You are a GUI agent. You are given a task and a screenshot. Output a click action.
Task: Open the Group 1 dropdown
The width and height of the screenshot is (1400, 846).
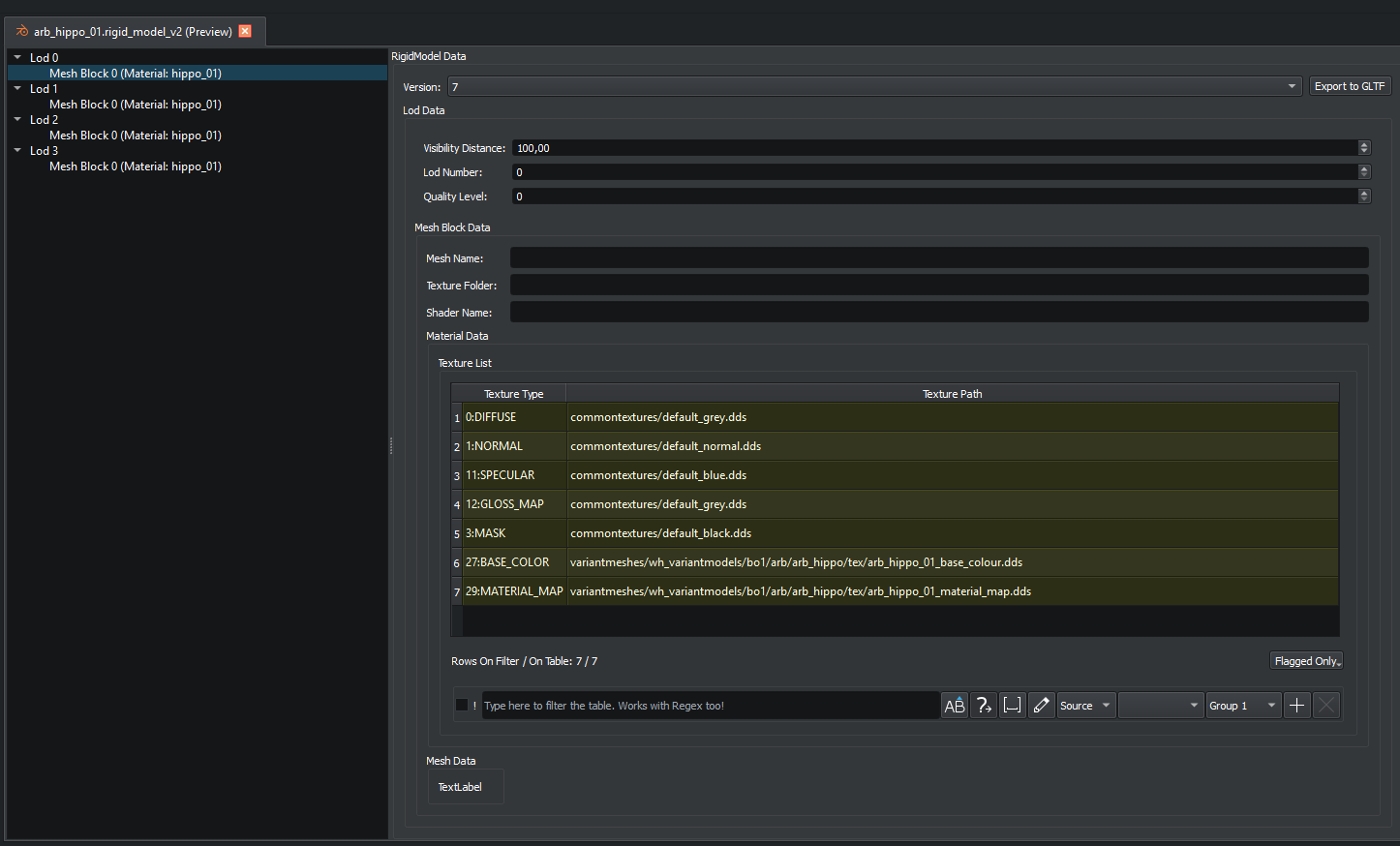coord(1243,705)
